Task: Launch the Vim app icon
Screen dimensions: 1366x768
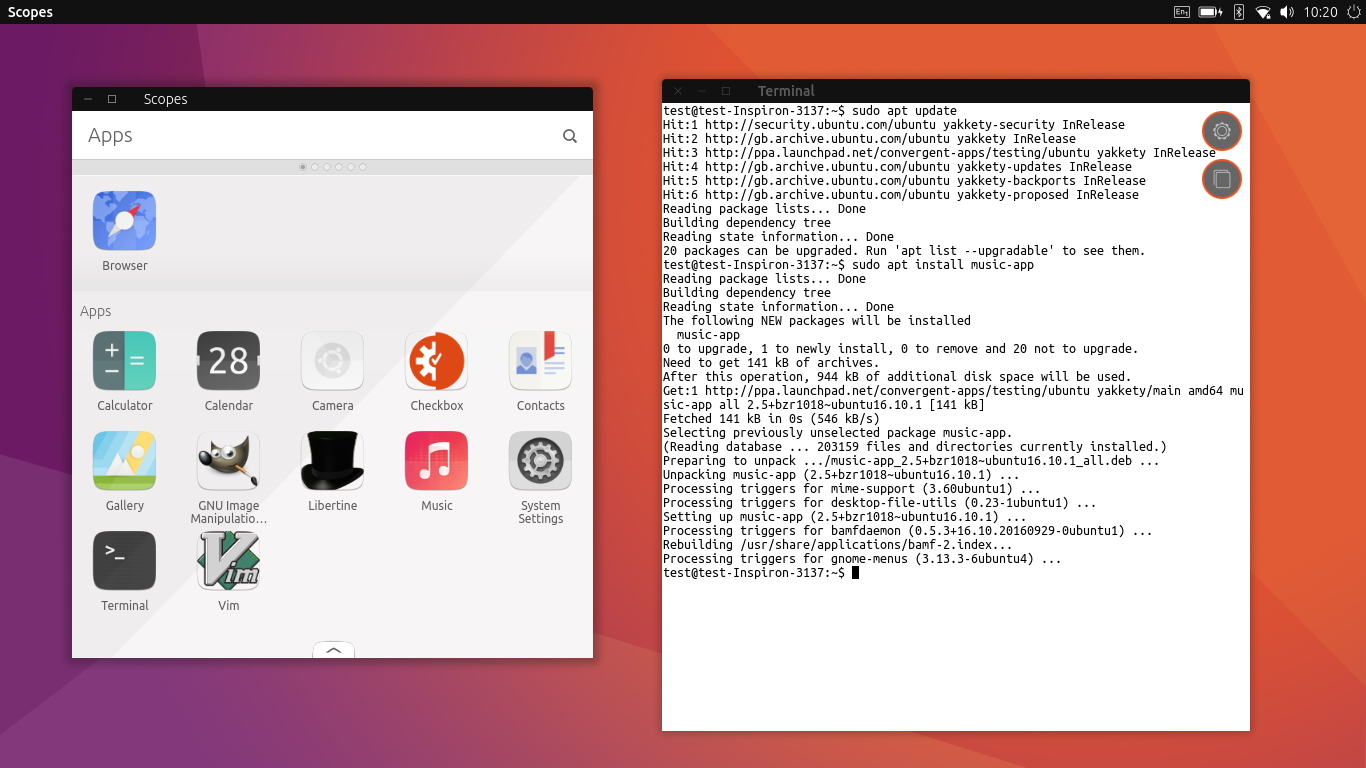Action: tap(228, 561)
